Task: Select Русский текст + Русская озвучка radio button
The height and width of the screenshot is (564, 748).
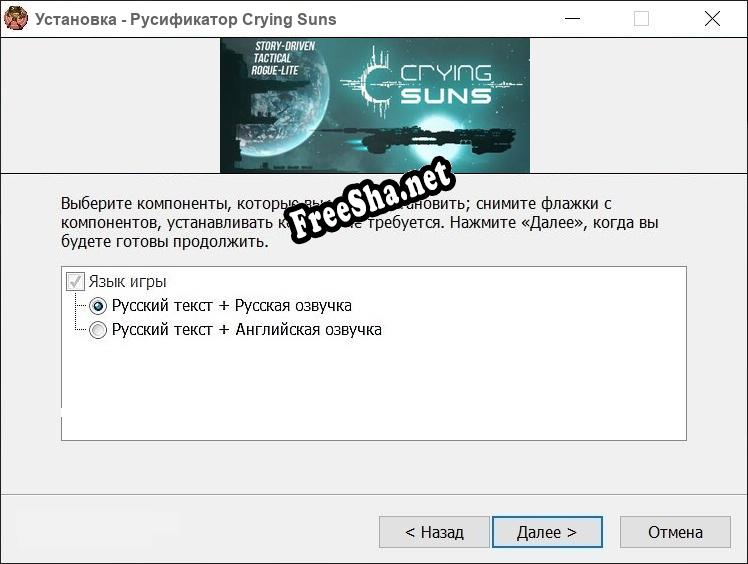Action: (x=98, y=306)
